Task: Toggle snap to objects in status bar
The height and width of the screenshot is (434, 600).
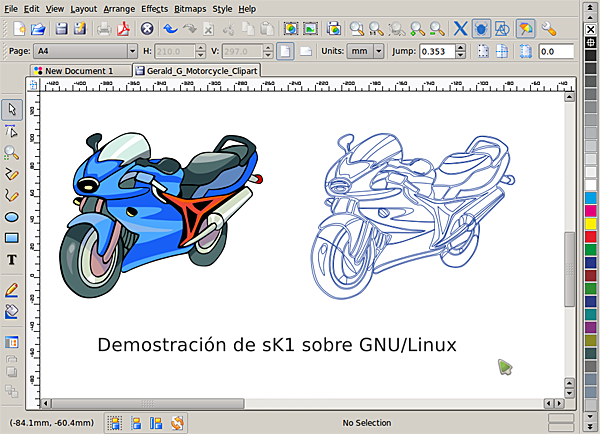Action: tap(156, 423)
